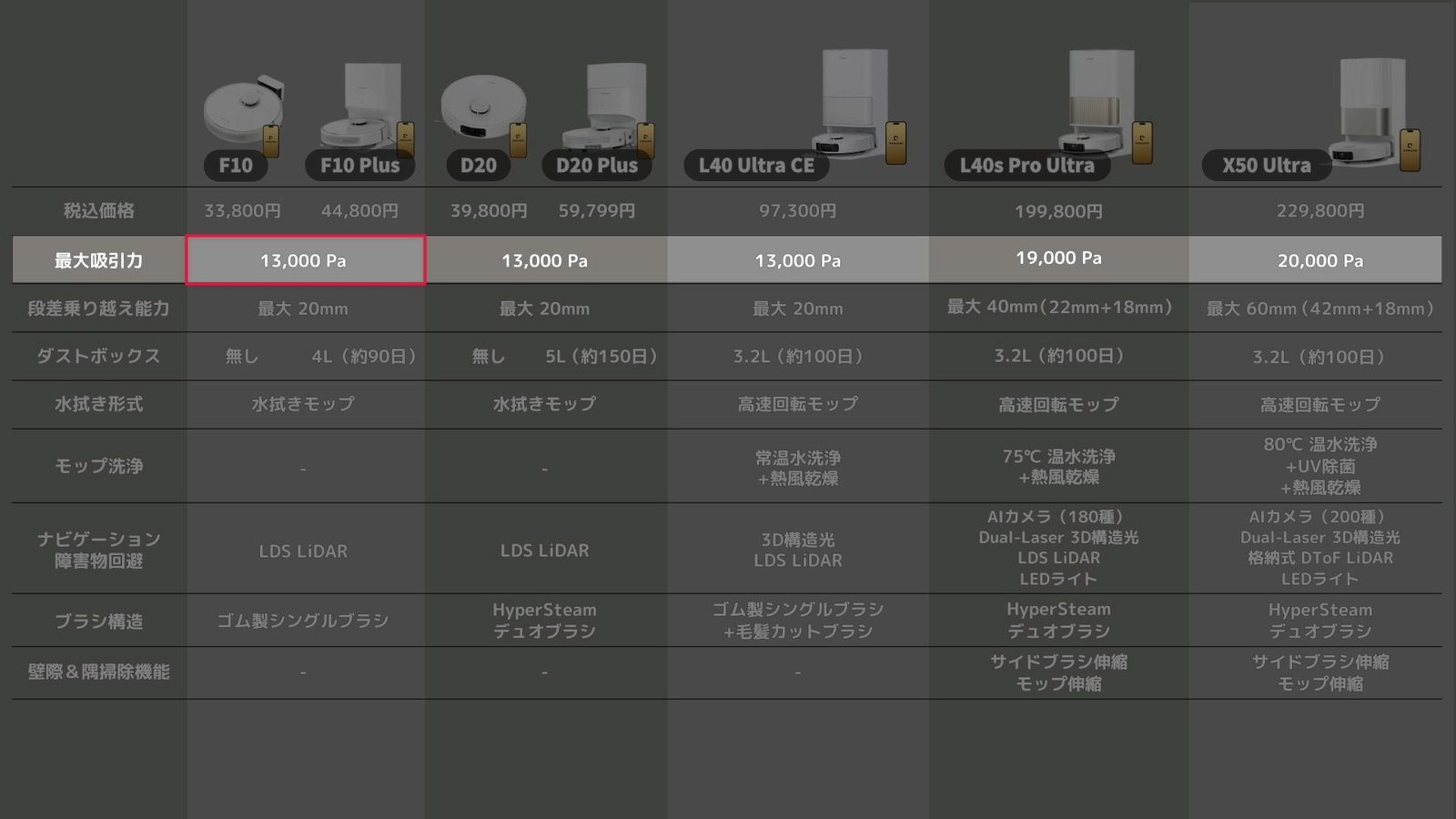This screenshot has width=1456, height=819.
Task: Click "最大 20mm" in the F10 column
Action: tap(303, 309)
